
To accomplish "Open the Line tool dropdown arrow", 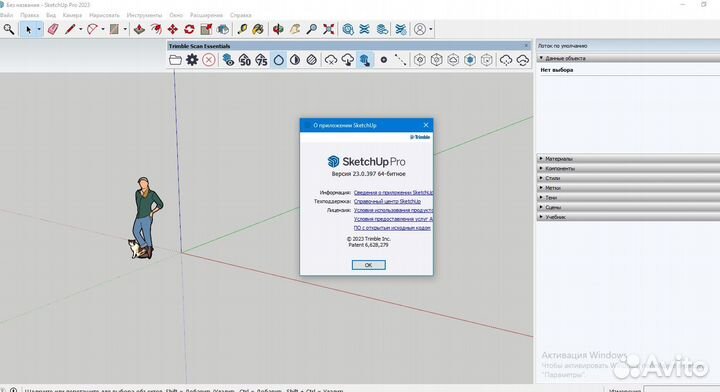I will click(x=80, y=29).
